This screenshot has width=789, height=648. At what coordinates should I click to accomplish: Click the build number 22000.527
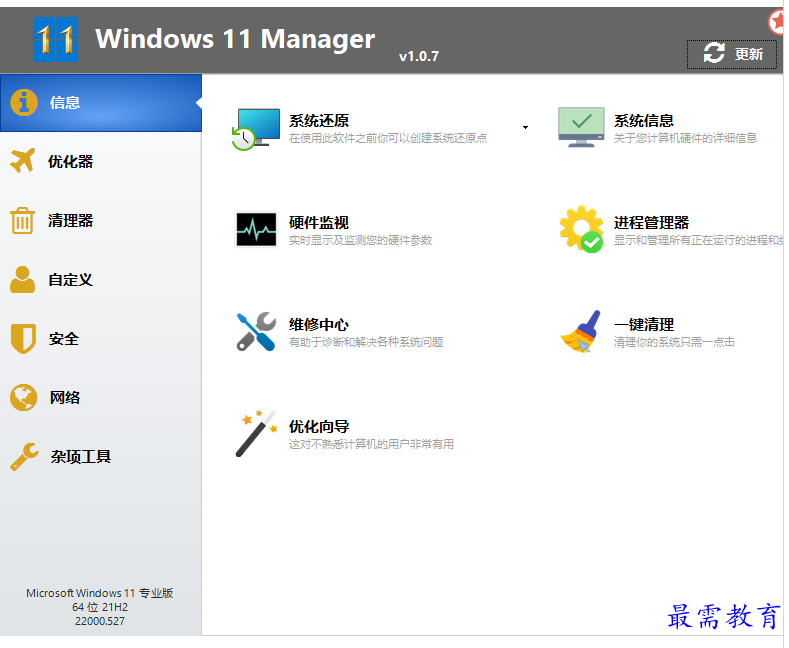100,621
